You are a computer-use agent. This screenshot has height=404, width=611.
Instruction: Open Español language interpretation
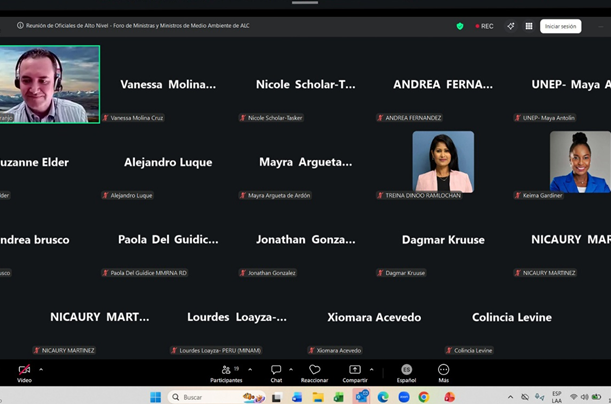pos(406,371)
